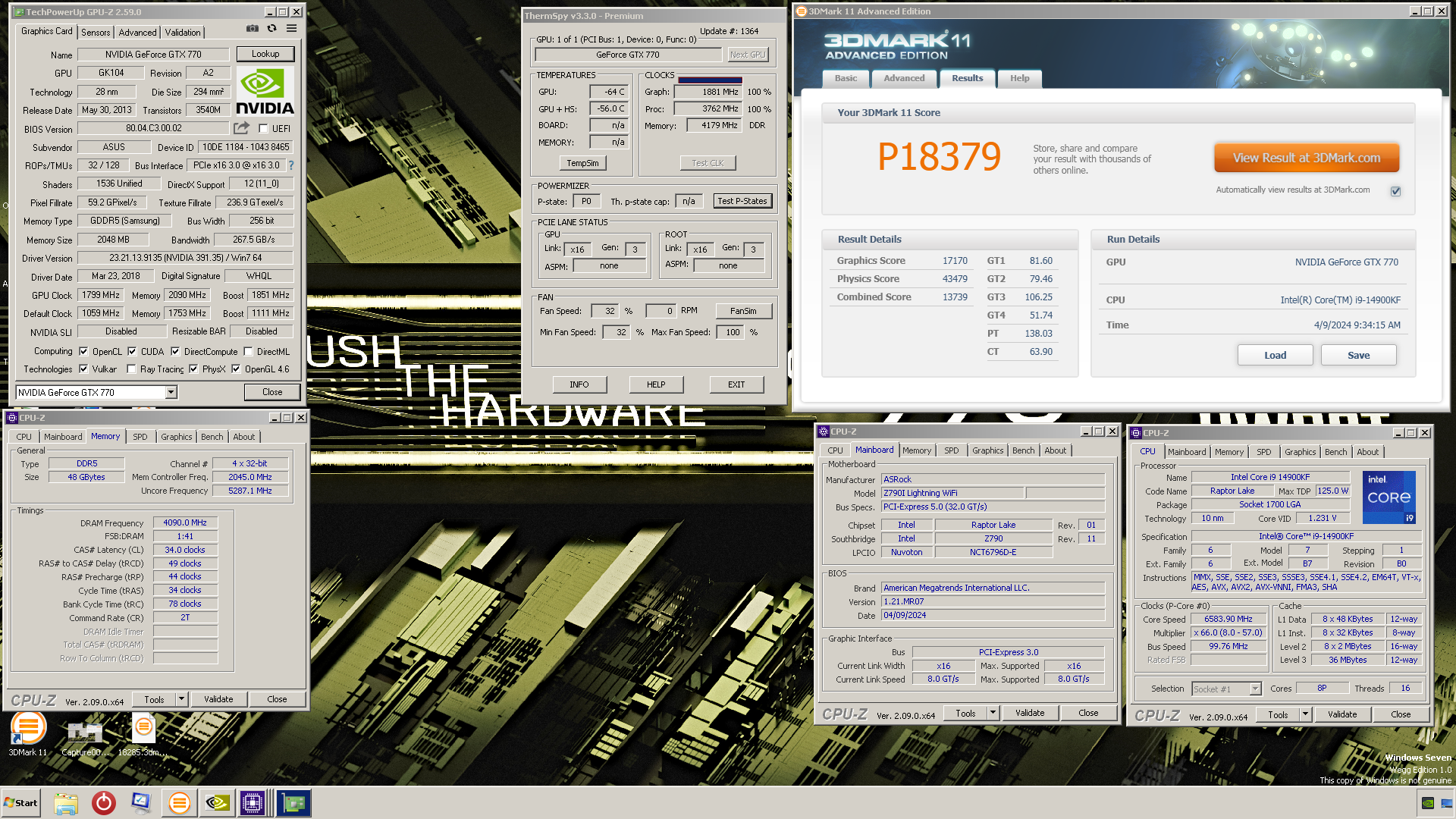Click the CPU-Z Mainboard window title icon

pyautogui.click(x=824, y=431)
